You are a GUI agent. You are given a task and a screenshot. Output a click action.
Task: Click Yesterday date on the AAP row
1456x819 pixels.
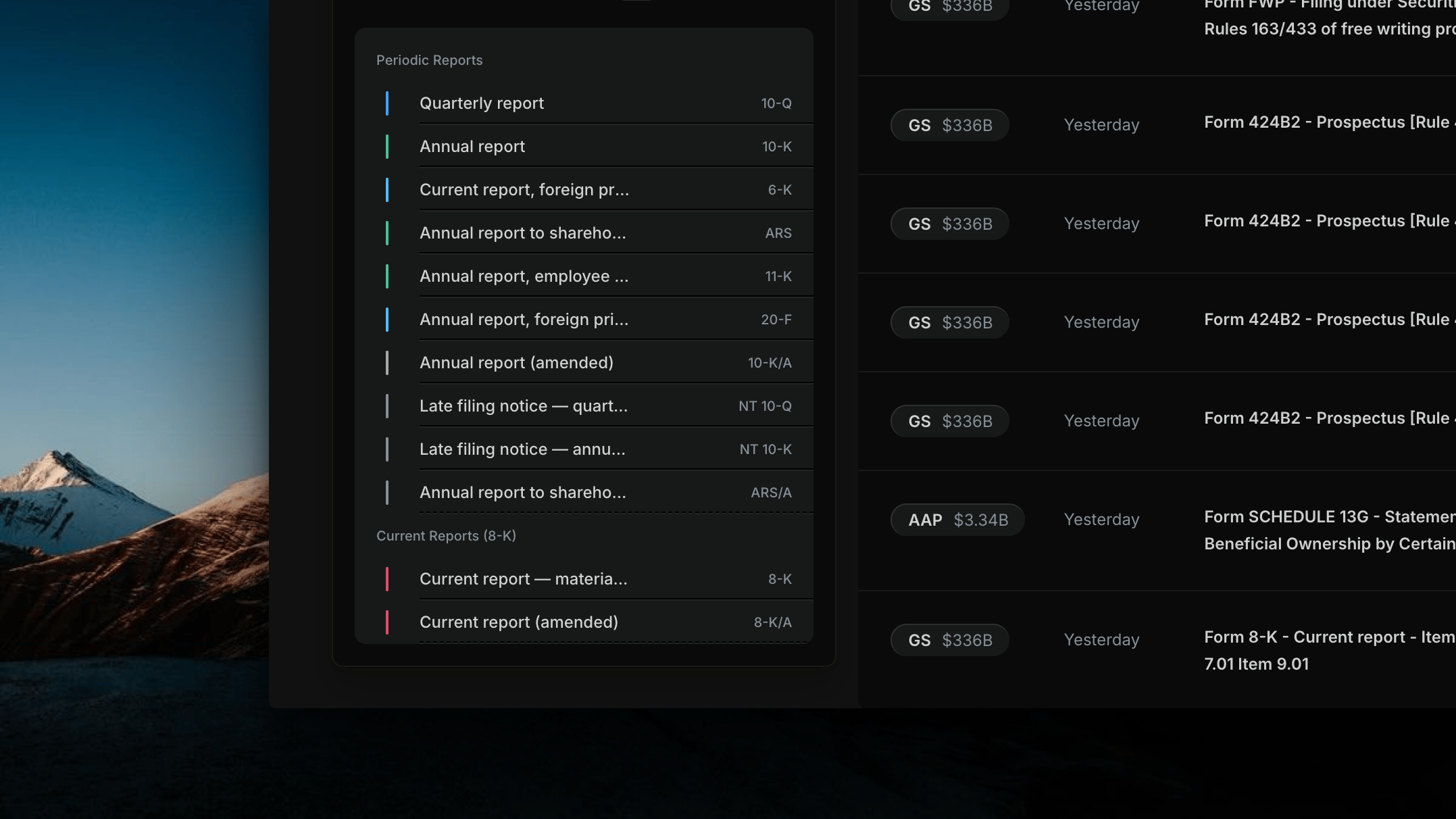(x=1101, y=520)
